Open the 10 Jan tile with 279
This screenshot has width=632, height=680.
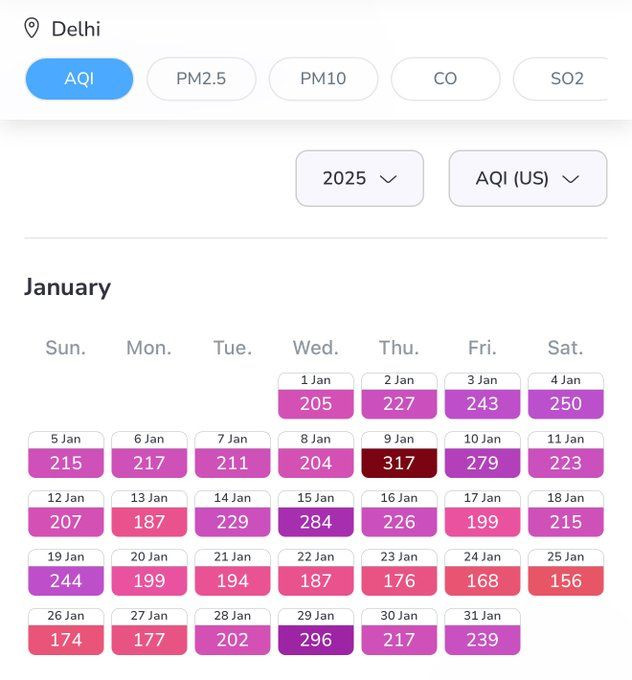point(482,454)
